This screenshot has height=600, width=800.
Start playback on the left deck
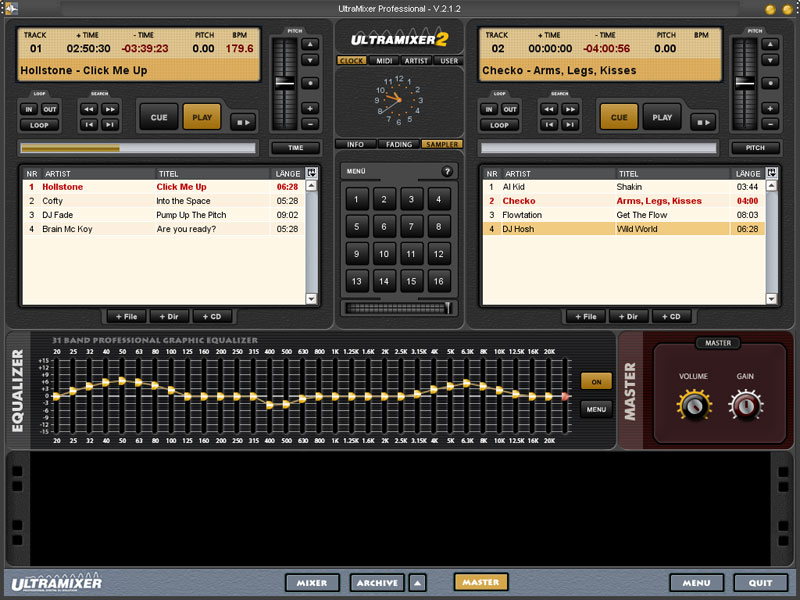pyautogui.click(x=202, y=117)
